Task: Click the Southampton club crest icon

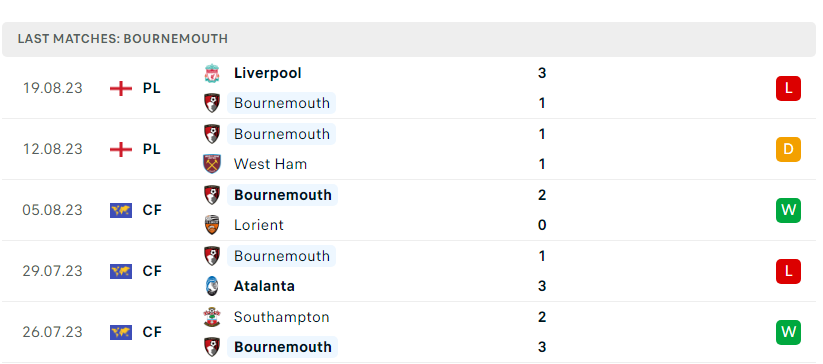Action: click(212, 317)
